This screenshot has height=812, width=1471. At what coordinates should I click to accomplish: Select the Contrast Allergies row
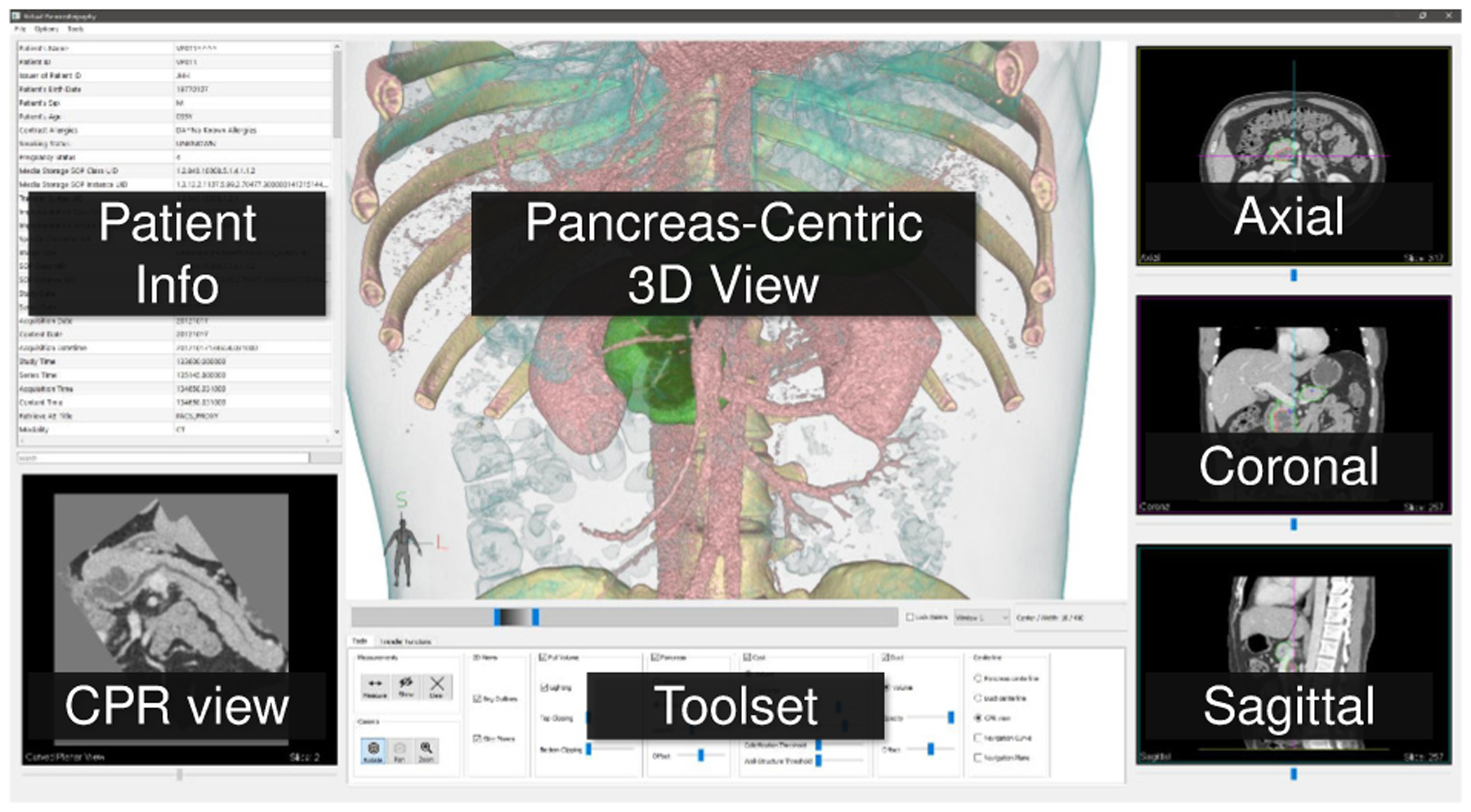point(174,130)
